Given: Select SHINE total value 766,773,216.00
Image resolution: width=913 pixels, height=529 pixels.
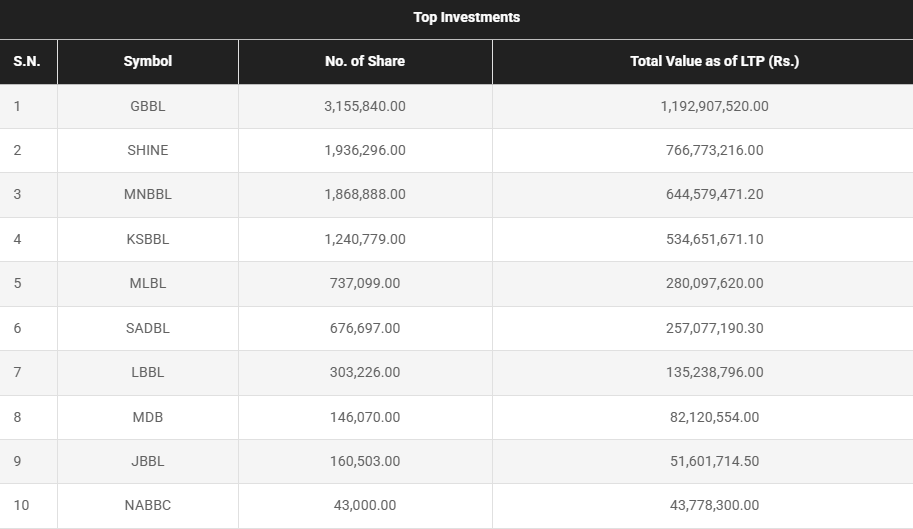Looking at the screenshot, I should pyautogui.click(x=714, y=150).
